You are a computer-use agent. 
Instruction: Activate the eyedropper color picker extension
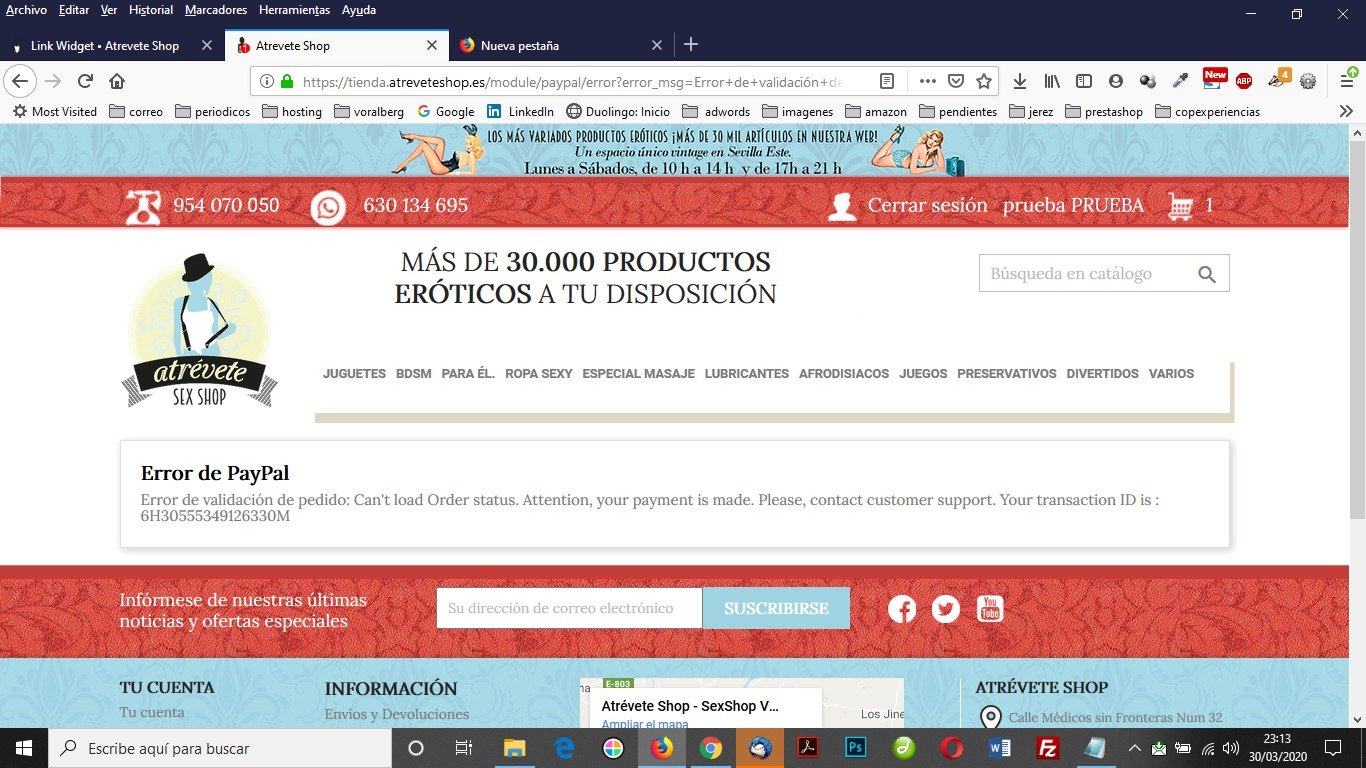click(1181, 81)
